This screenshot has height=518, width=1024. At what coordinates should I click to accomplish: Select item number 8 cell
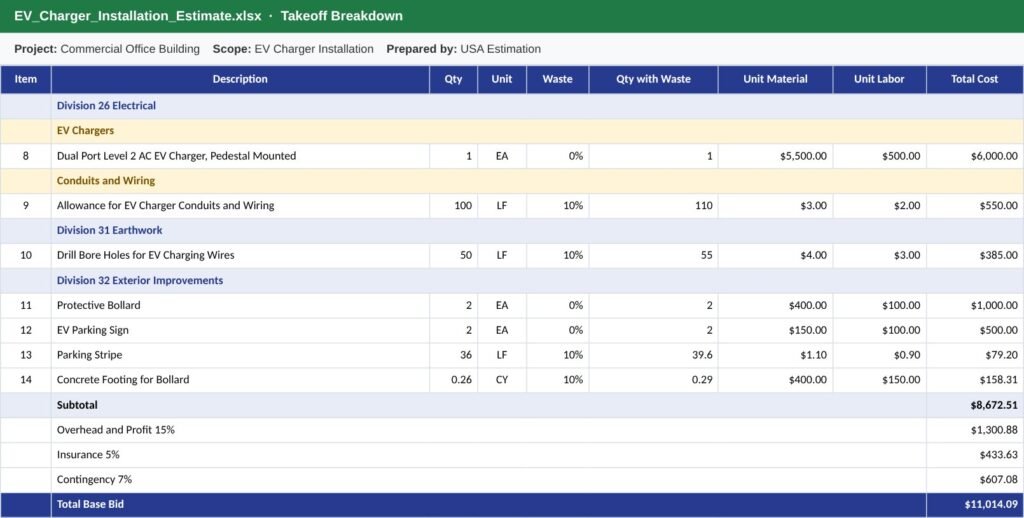point(25,156)
